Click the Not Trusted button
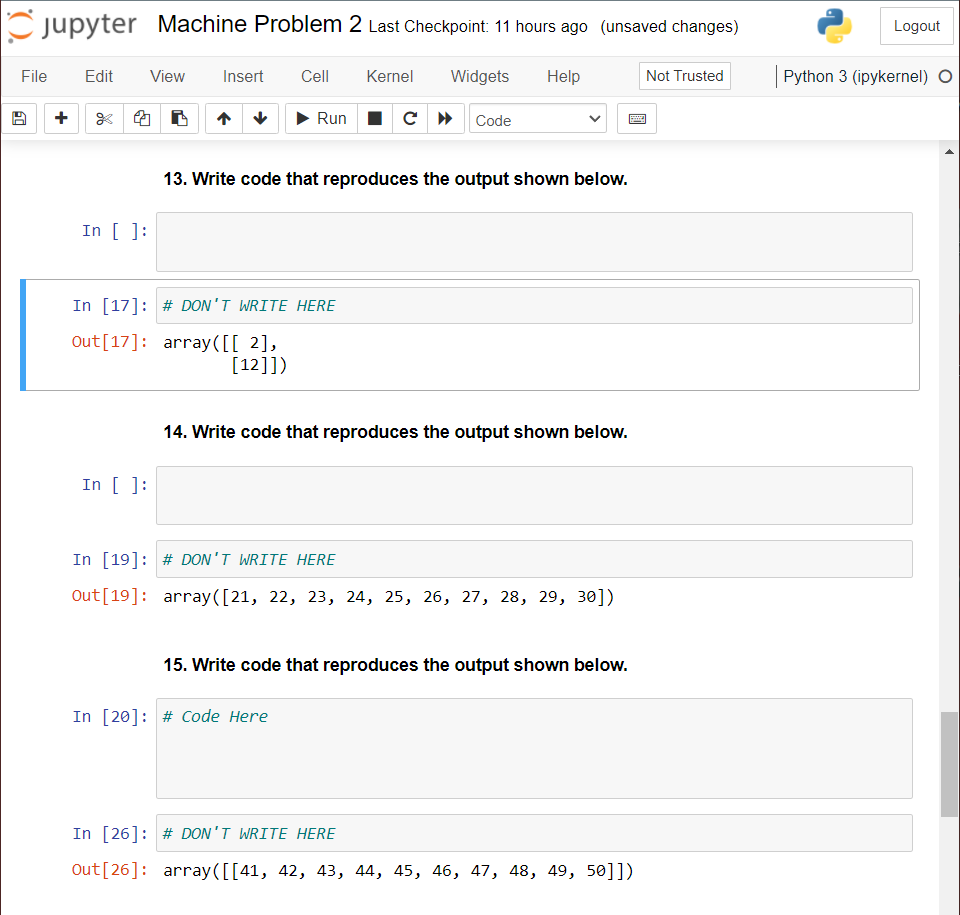The height and width of the screenshot is (915, 960). click(684, 76)
